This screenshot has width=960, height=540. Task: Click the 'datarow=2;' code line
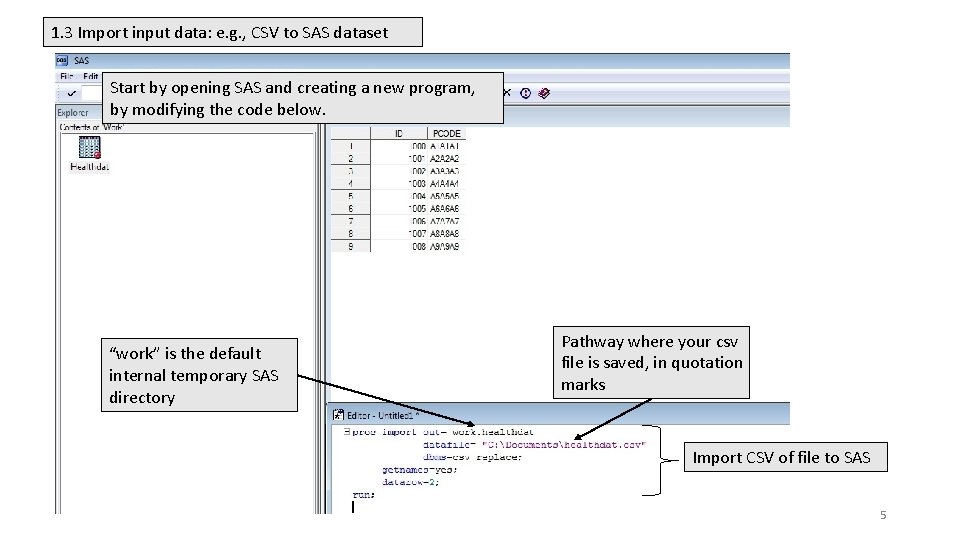tap(411, 482)
